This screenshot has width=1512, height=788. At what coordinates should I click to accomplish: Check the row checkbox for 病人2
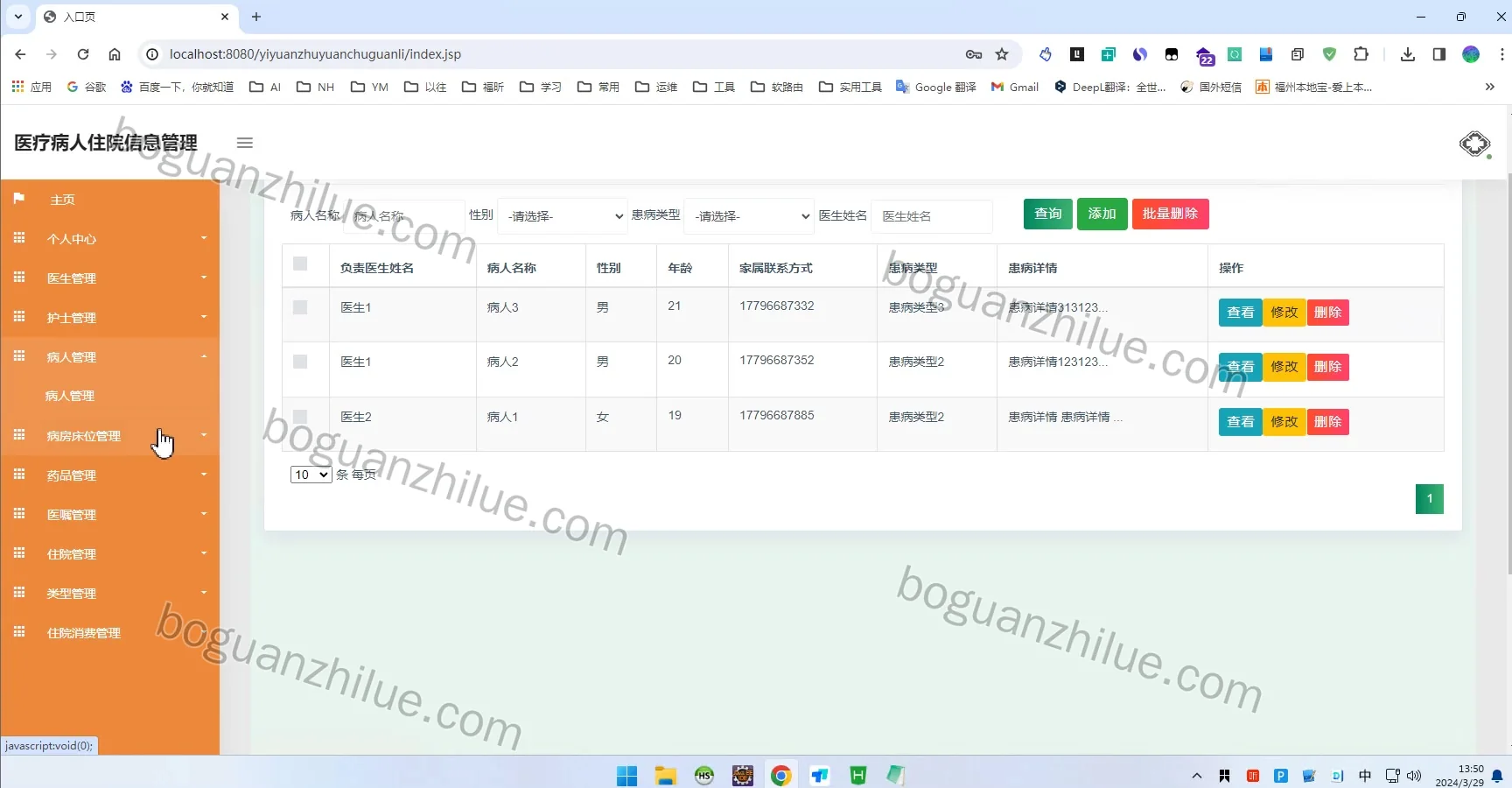300,362
